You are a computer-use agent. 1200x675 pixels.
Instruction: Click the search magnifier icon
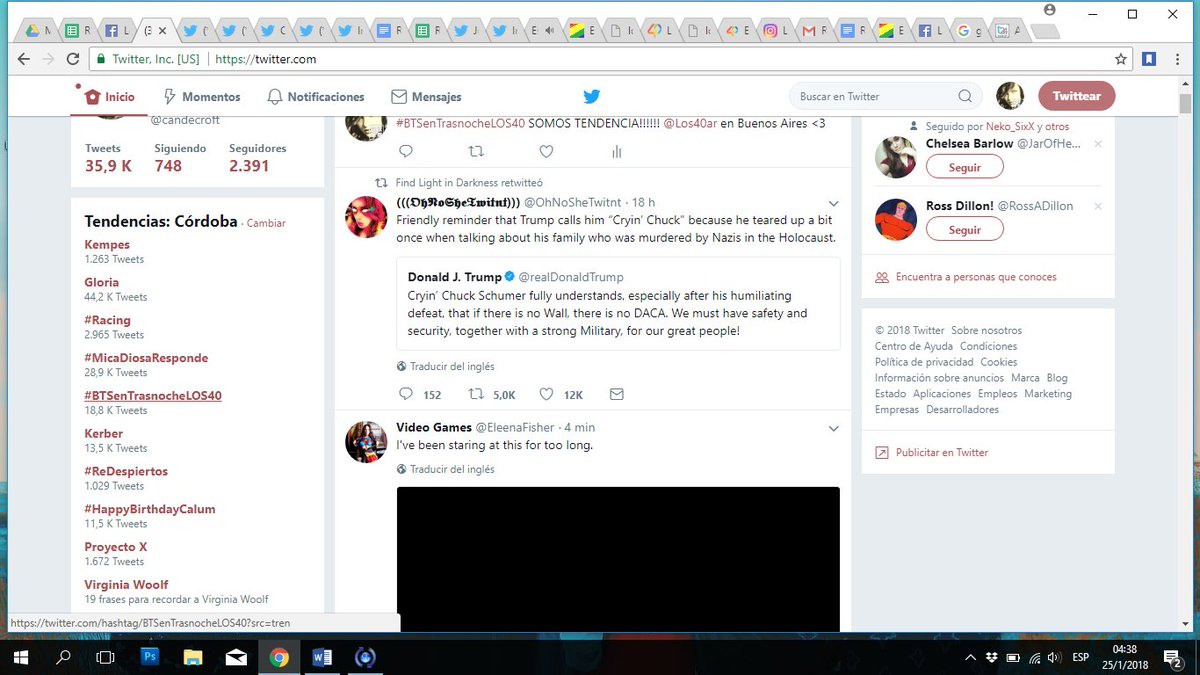click(965, 97)
